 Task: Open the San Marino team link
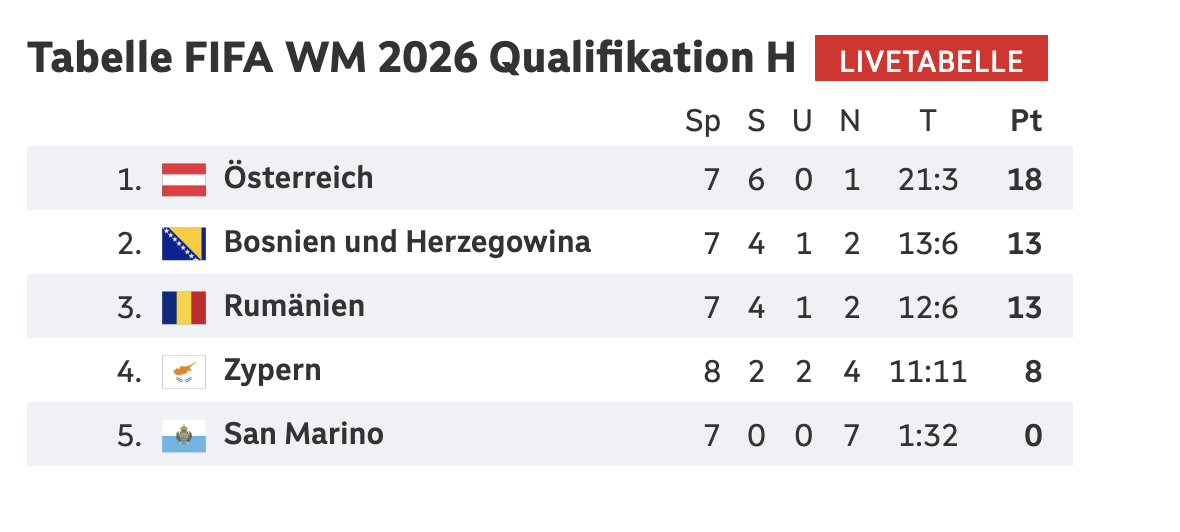tap(303, 434)
